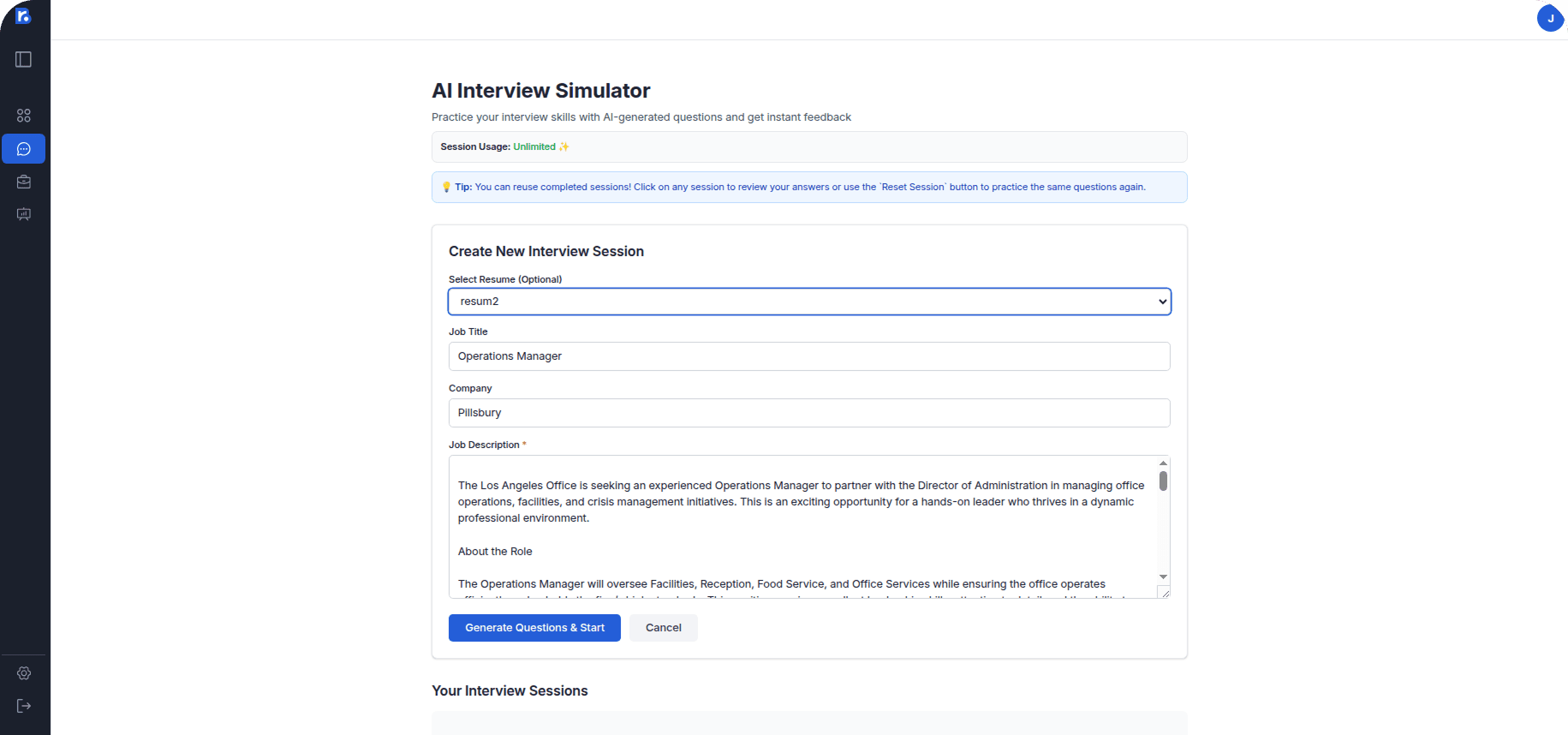
Task: Click the Job Description resize handle
Action: point(1165,591)
